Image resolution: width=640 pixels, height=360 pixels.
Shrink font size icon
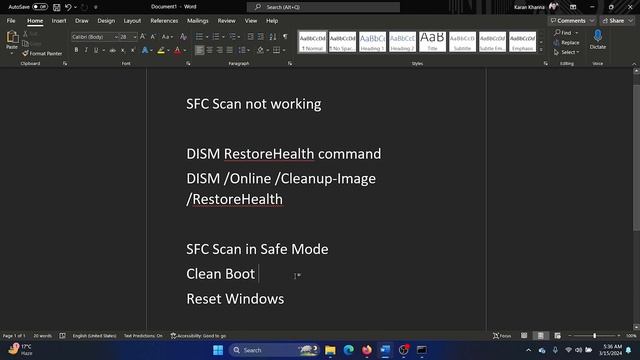pyautogui.click(x=153, y=37)
